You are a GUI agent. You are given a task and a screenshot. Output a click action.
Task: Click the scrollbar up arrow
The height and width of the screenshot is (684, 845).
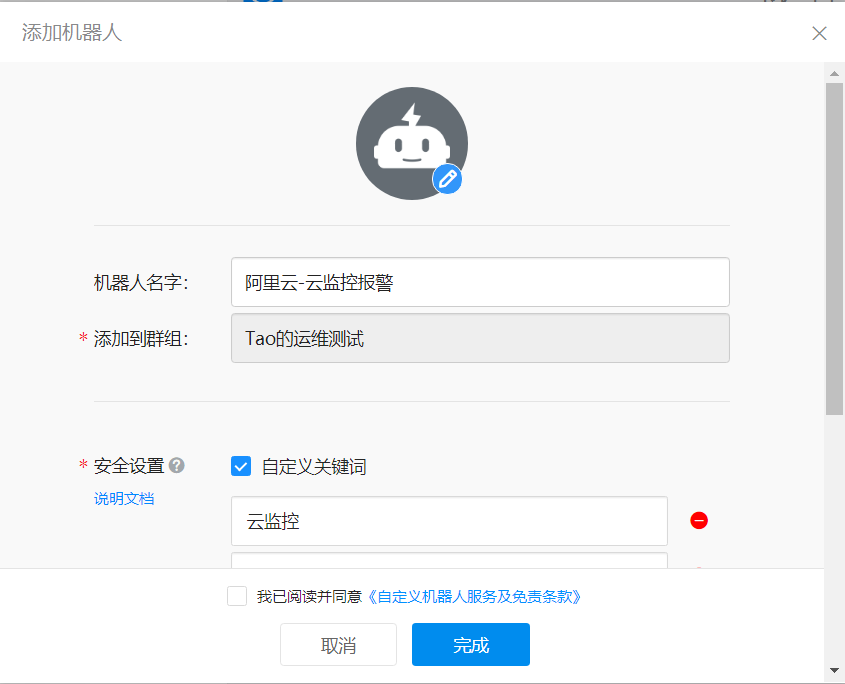[834, 73]
